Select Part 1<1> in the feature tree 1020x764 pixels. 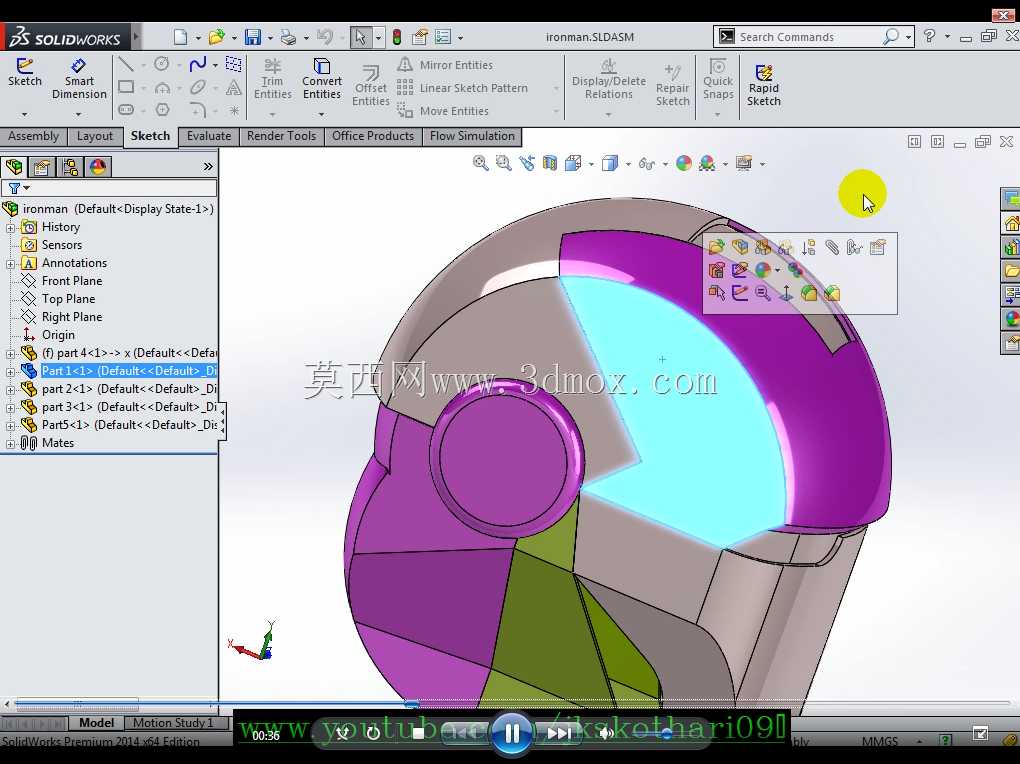(129, 371)
